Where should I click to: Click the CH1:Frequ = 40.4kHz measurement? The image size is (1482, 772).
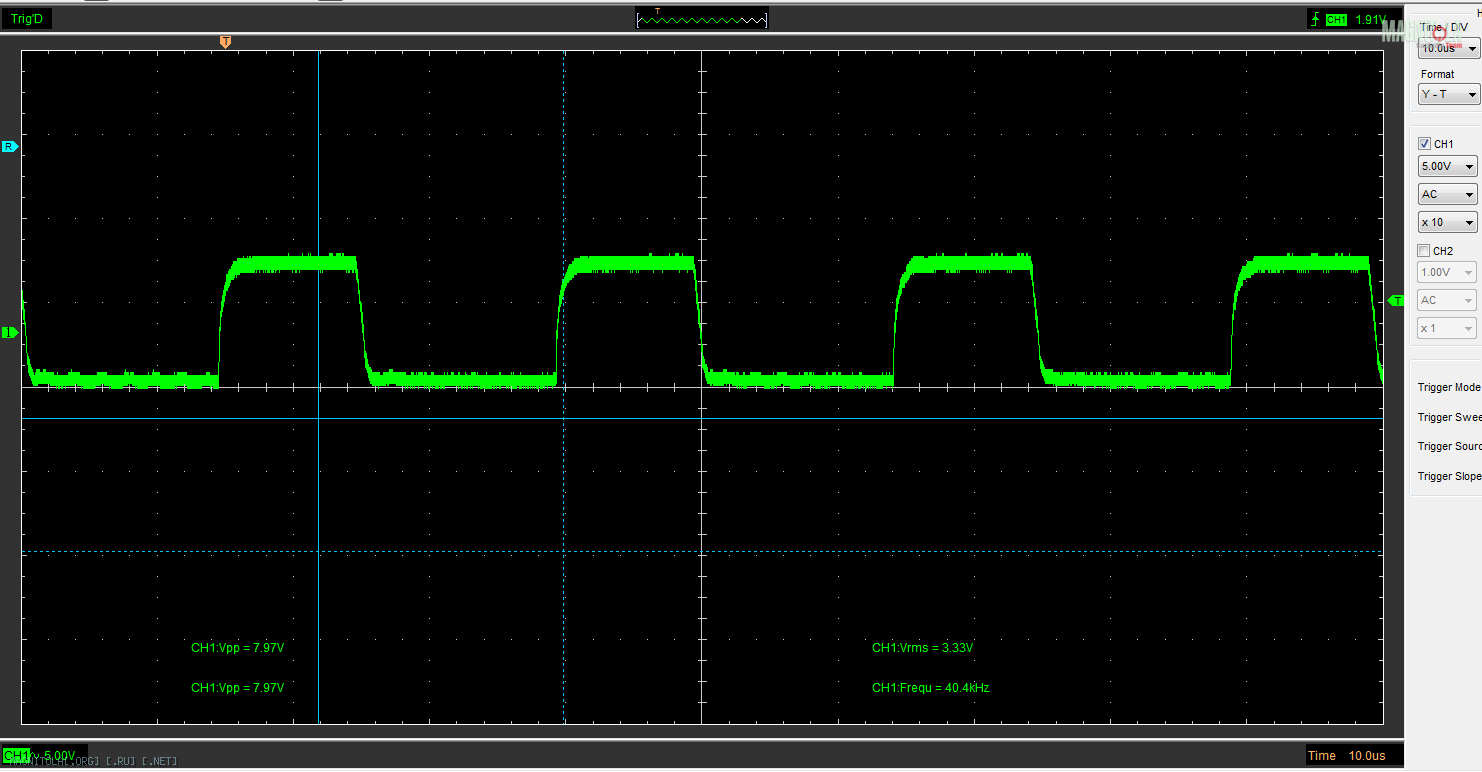coord(930,688)
